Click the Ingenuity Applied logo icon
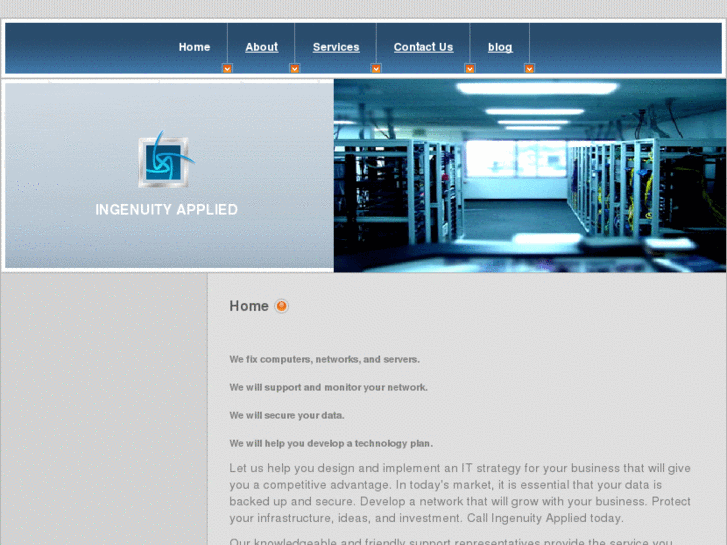Screen dimensions: 727x545 click(x=166, y=160)
